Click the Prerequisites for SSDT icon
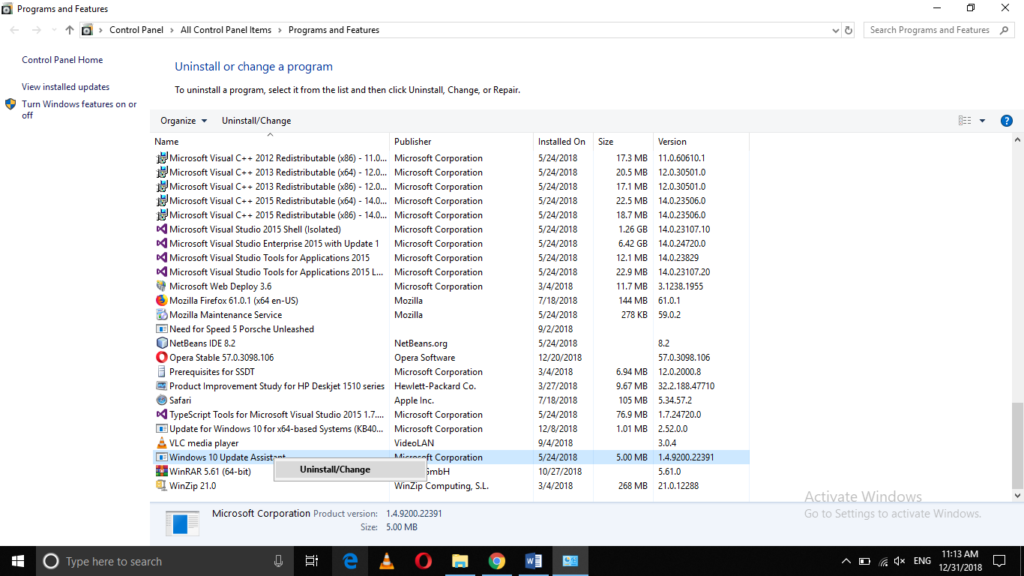The width and height of the screenshot is (1024, 576). coord(161,372)
